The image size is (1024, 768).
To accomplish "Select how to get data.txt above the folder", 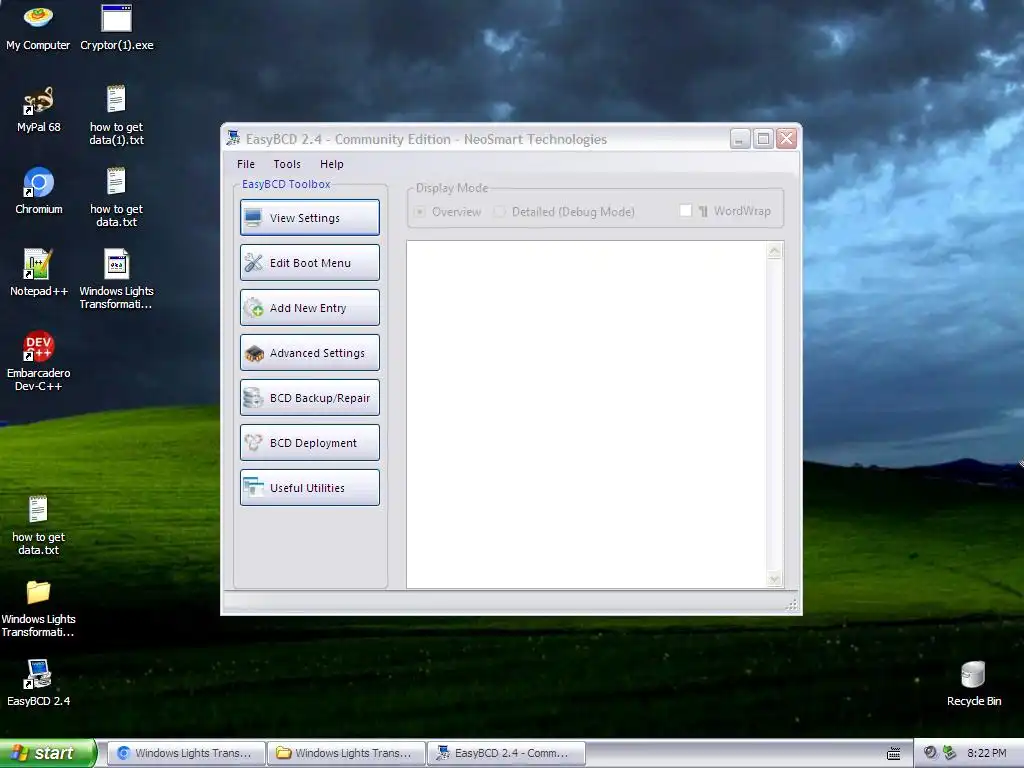I will (39, 526).
